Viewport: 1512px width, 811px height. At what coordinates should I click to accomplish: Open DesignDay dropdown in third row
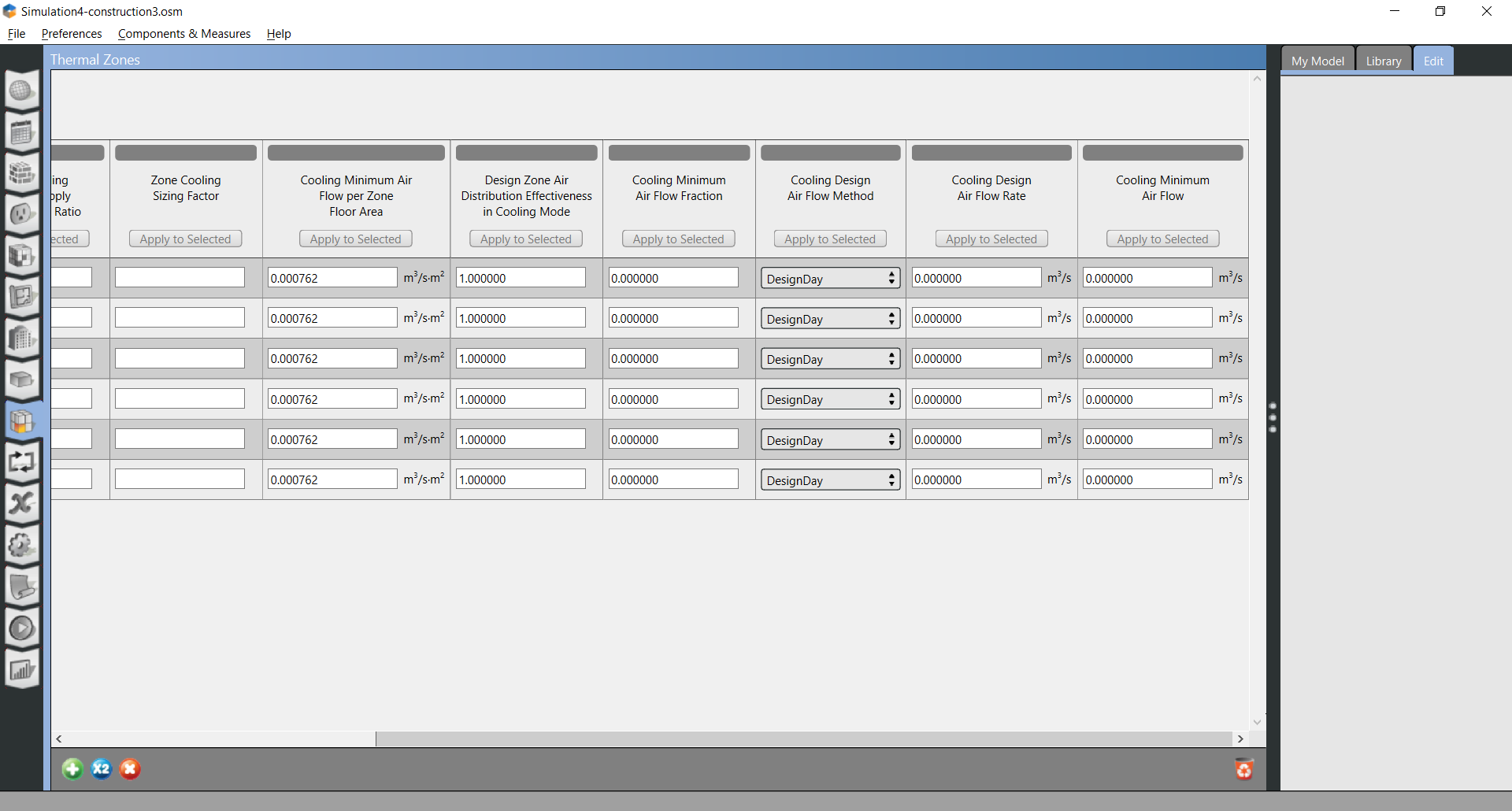[x=830, y=358]
